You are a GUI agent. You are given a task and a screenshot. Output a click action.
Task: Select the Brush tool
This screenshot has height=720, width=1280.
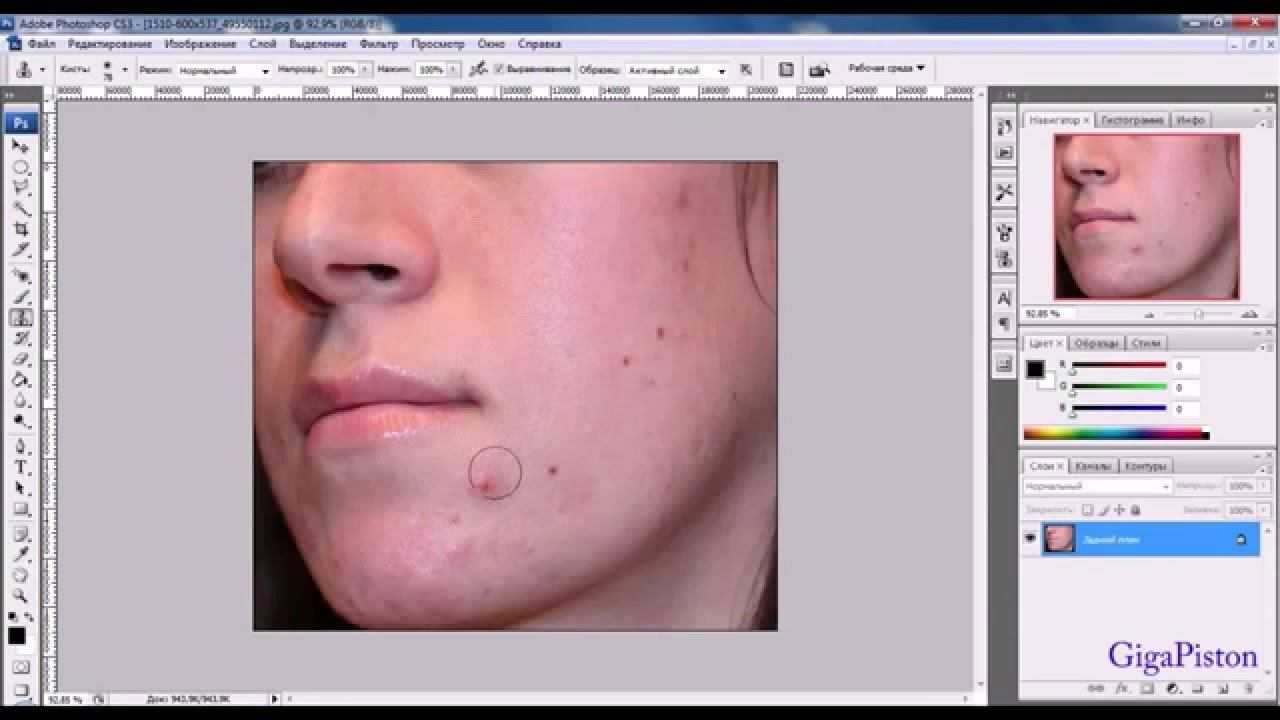(x=21, y=297)
